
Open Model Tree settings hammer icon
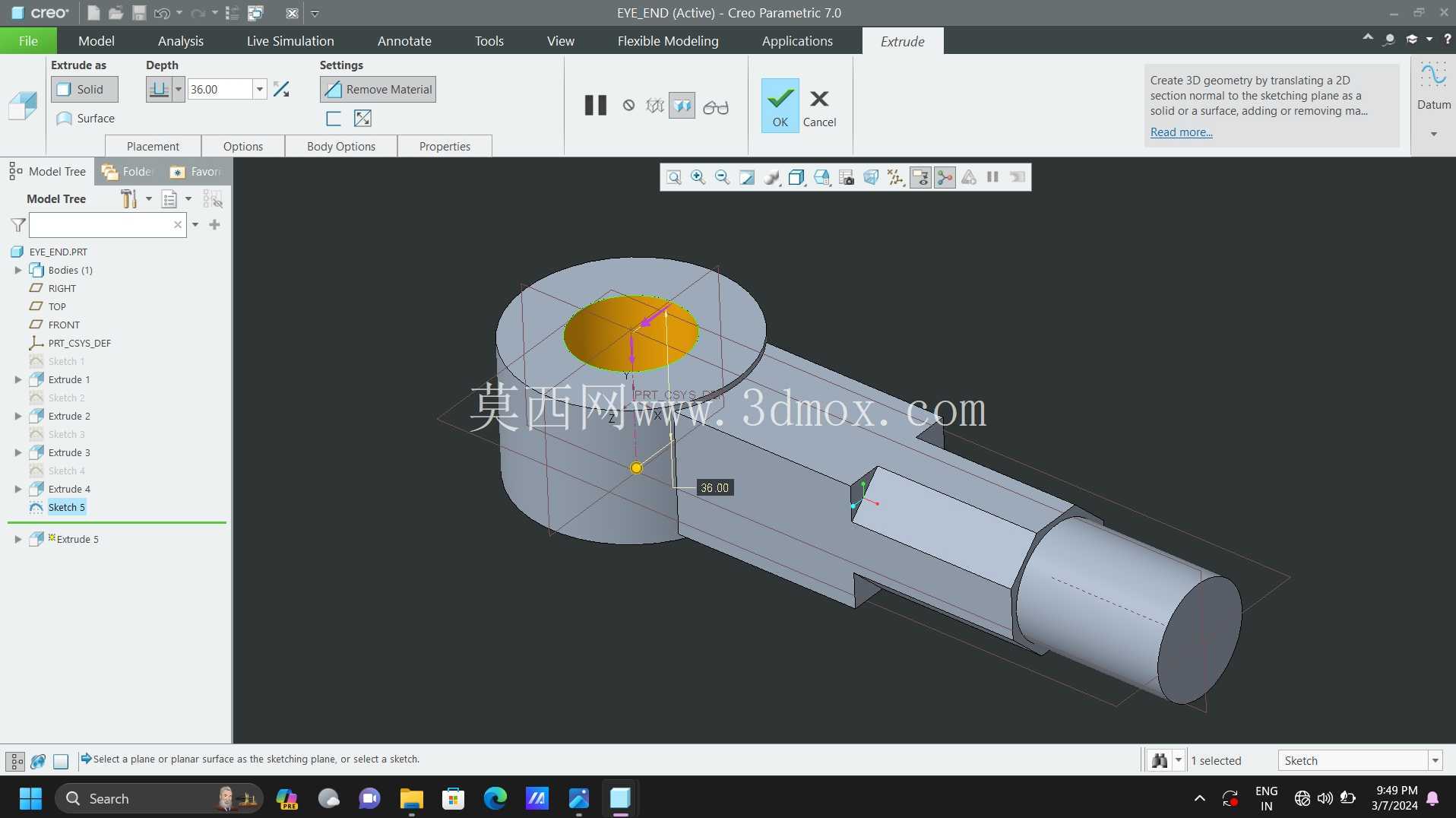pos(129,199)
